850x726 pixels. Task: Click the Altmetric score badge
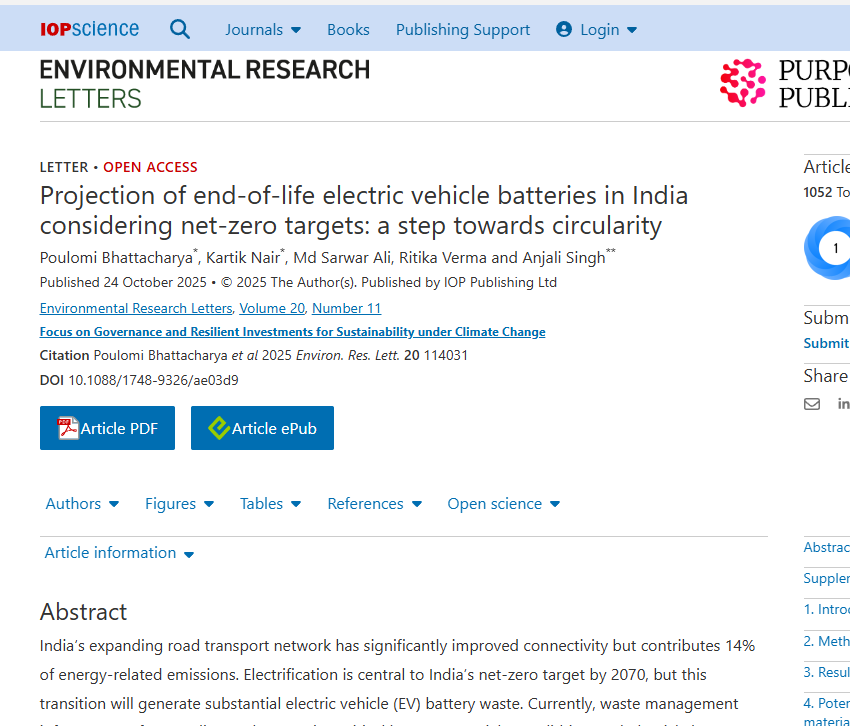829,248
